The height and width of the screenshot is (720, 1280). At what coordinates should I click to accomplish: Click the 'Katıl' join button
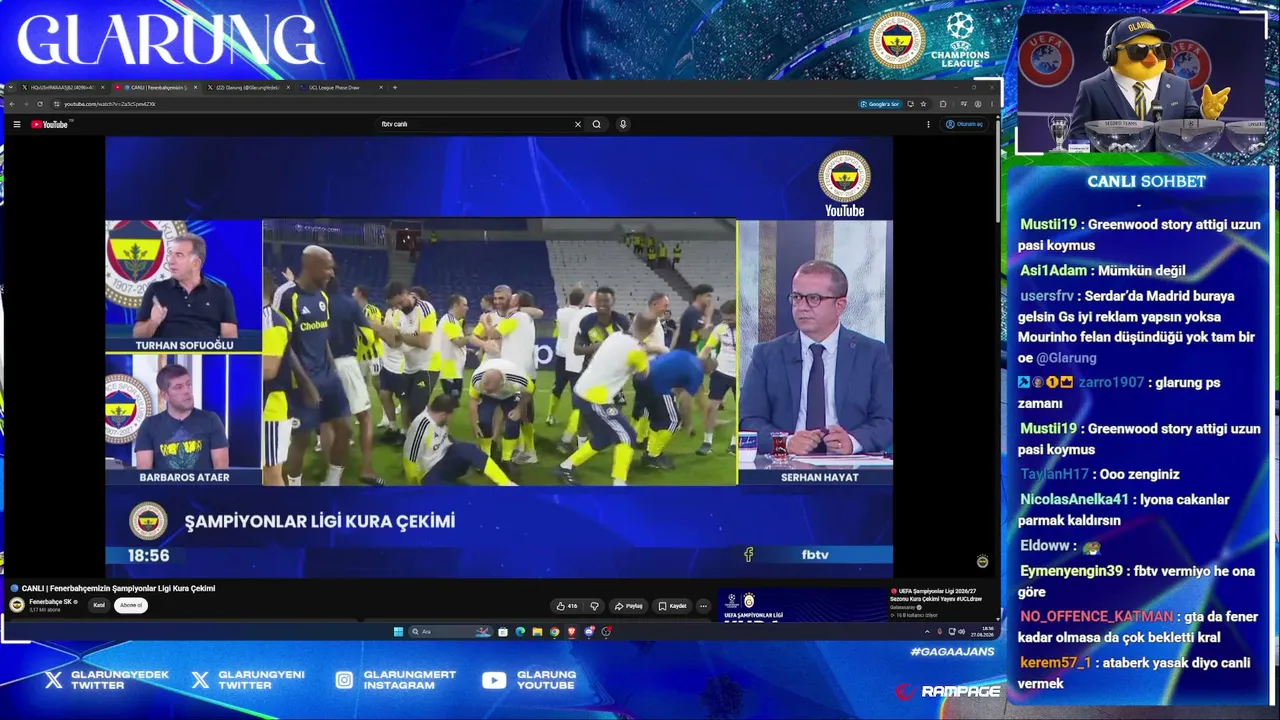(99, 605)
